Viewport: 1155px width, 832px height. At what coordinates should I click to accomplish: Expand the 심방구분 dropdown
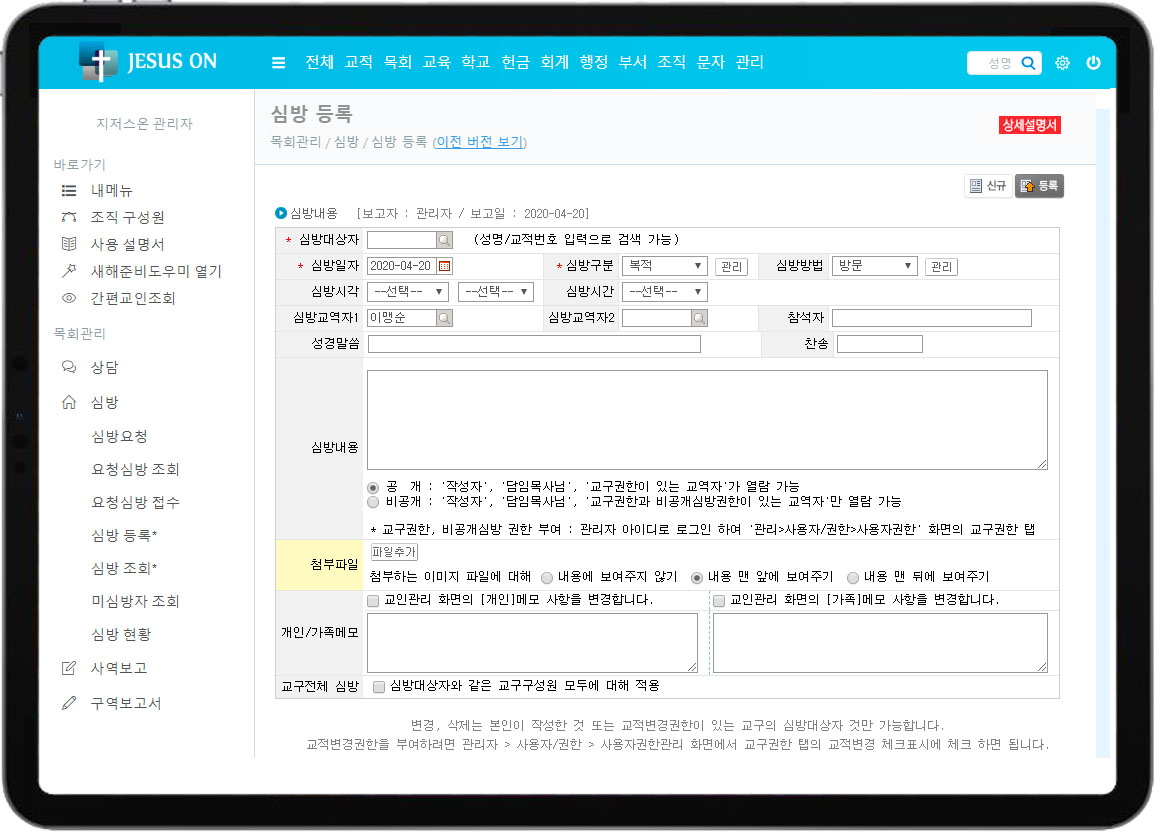[664, 266]
